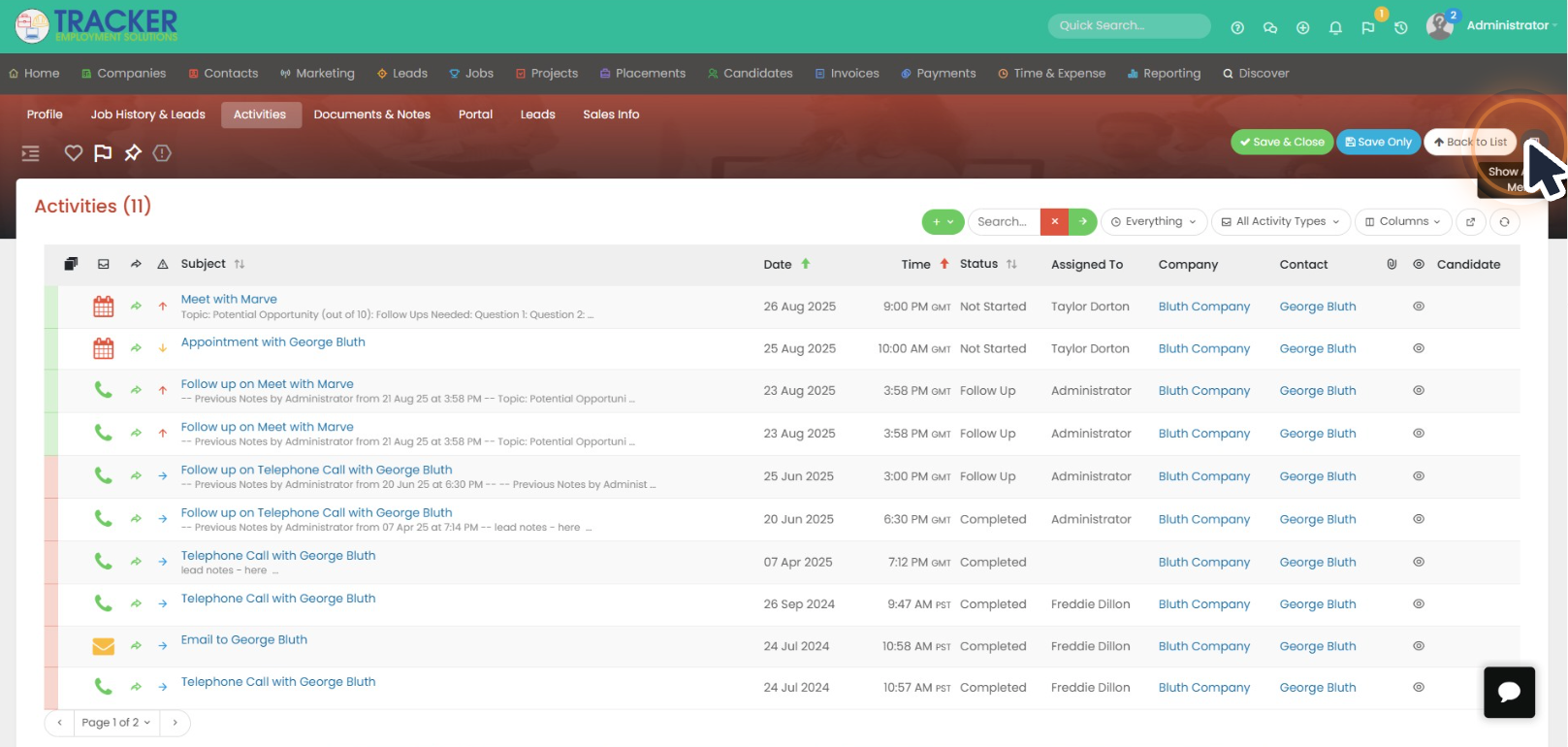
Task: Open the chat messages icon in header
Action: pyautogui.click(x=1270, y=28)
